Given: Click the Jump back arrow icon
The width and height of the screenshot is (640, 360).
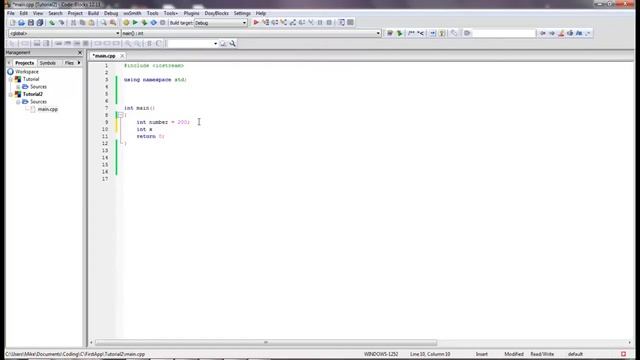Looking at the screenshot, I should click(542, 33).
